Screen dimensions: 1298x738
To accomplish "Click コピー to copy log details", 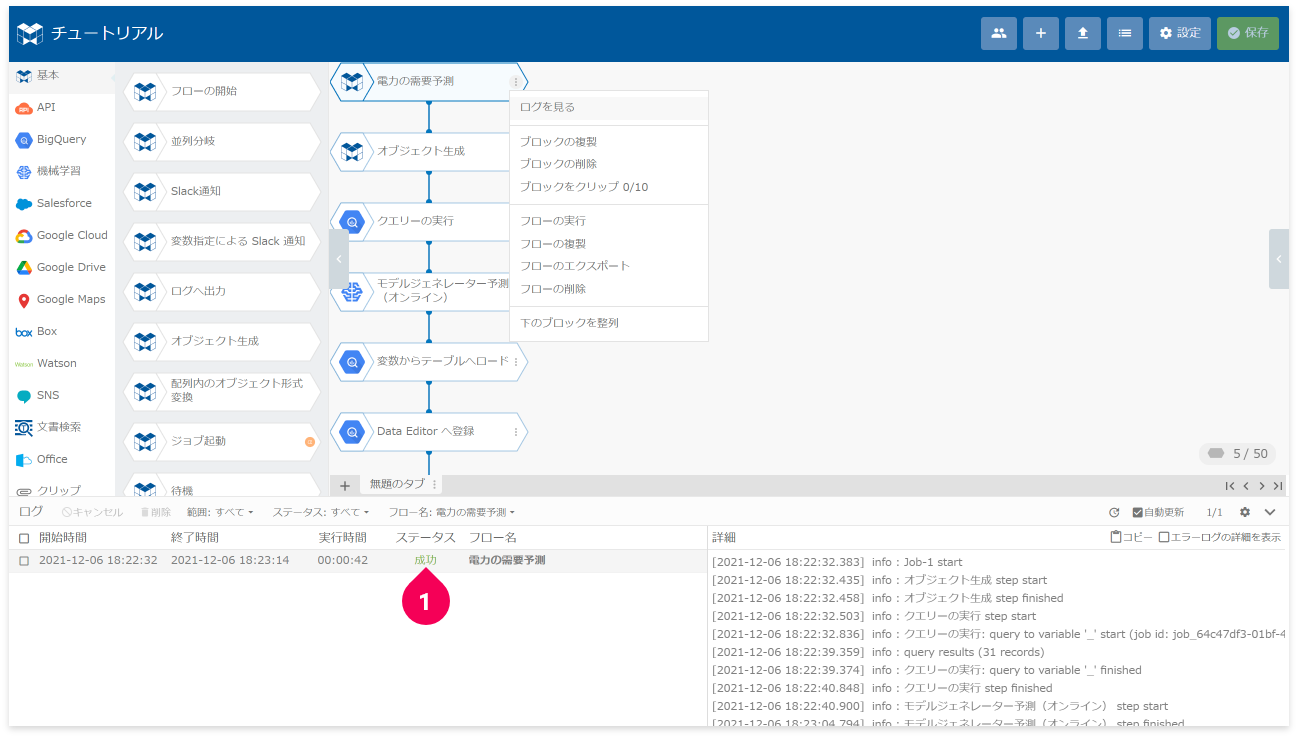I will coord(1131,537).
